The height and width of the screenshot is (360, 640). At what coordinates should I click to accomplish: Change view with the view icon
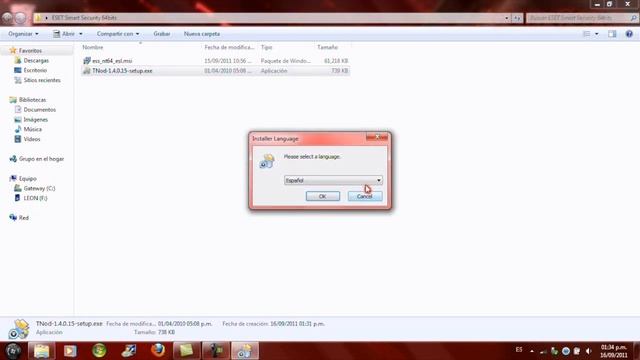(x=587, y=34)
